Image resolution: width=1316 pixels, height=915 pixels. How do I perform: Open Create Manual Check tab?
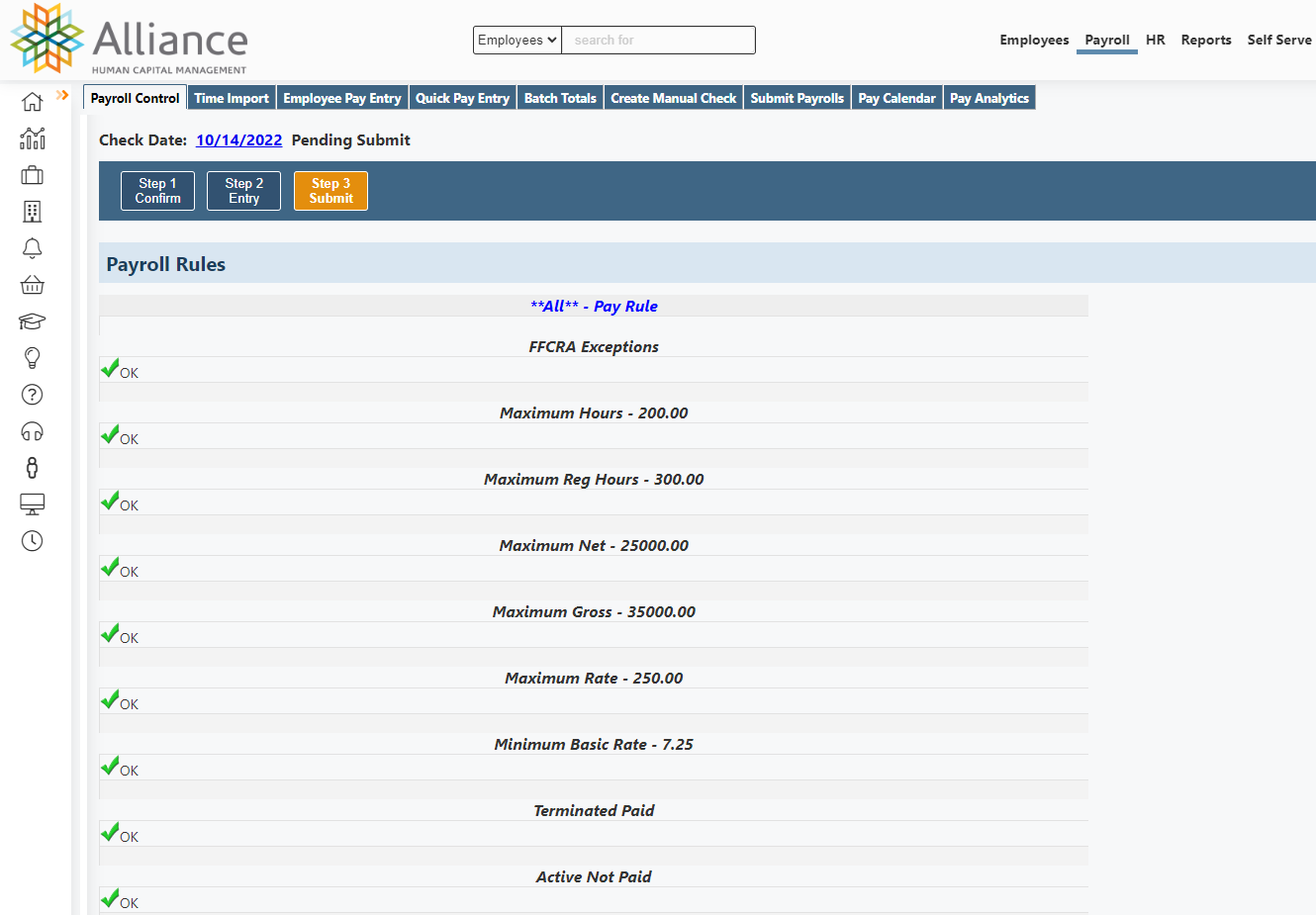674,98
